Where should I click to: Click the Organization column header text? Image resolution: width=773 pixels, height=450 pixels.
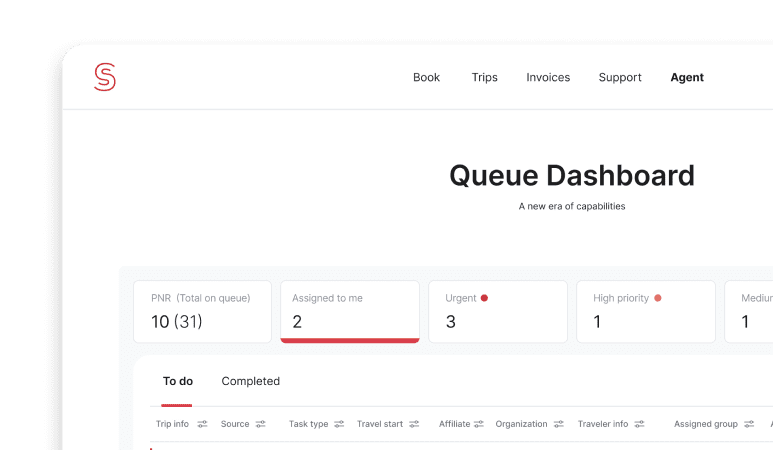click(522, 424)
